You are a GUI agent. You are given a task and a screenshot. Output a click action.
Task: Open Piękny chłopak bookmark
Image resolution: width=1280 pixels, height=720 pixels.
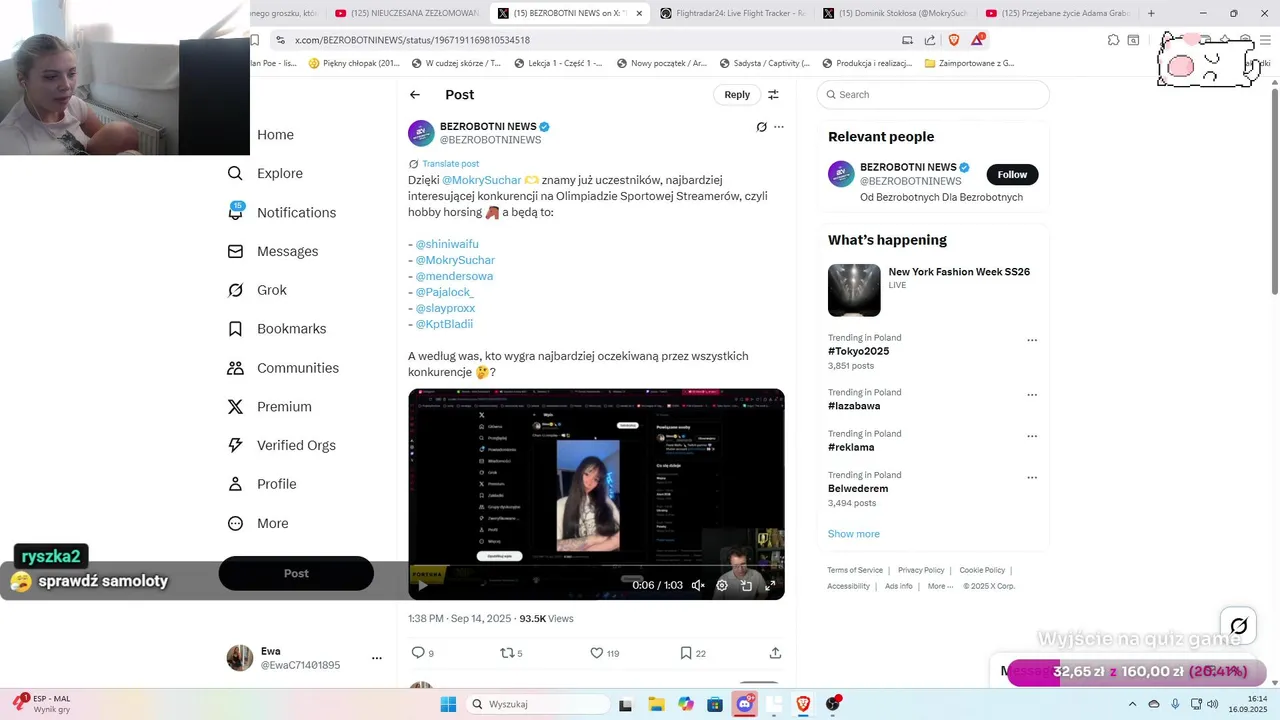tap(354, 63)
